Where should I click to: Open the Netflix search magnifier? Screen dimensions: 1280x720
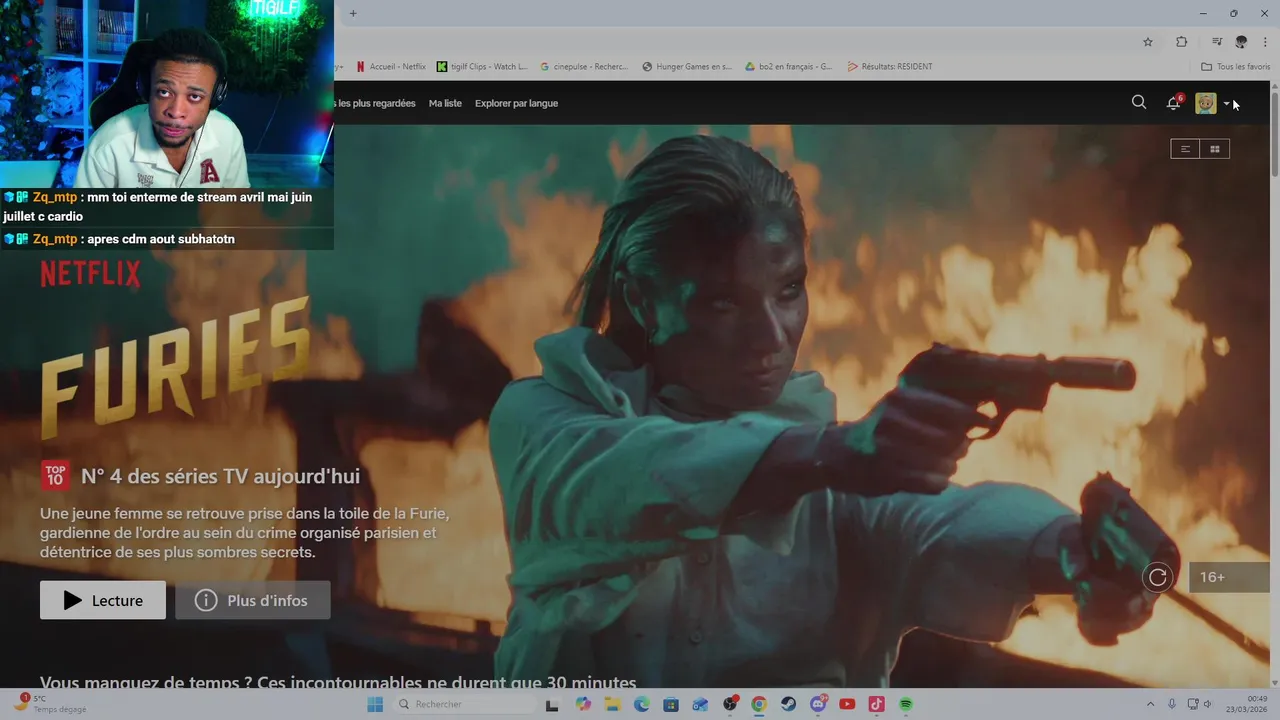click(1139, 102)
